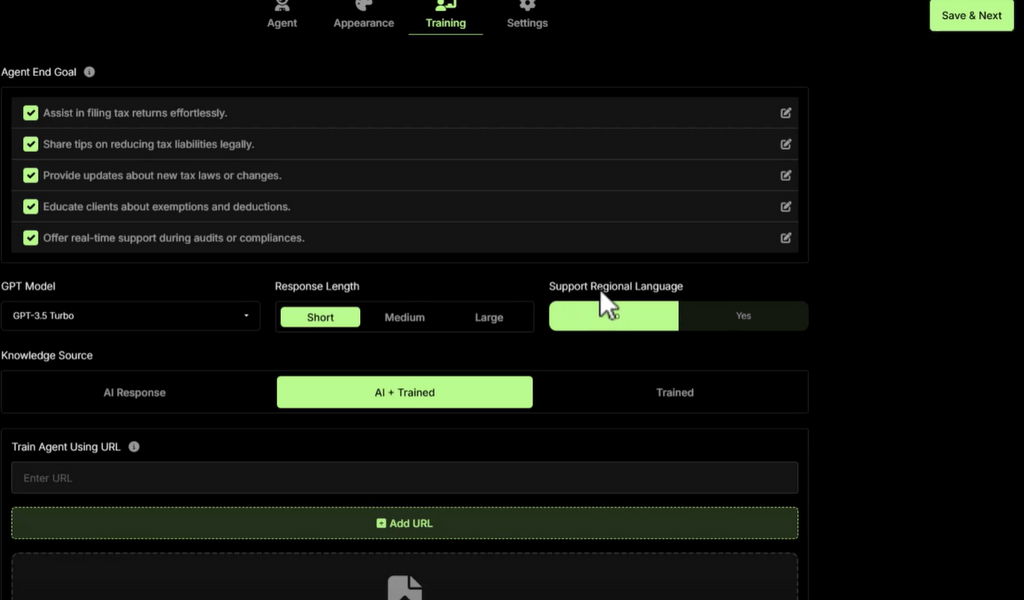Viewport: 1024px width, 600px height.
Task: Click edit icon for 'Offer real-time support' goal
Action: [x=786, y=238]
